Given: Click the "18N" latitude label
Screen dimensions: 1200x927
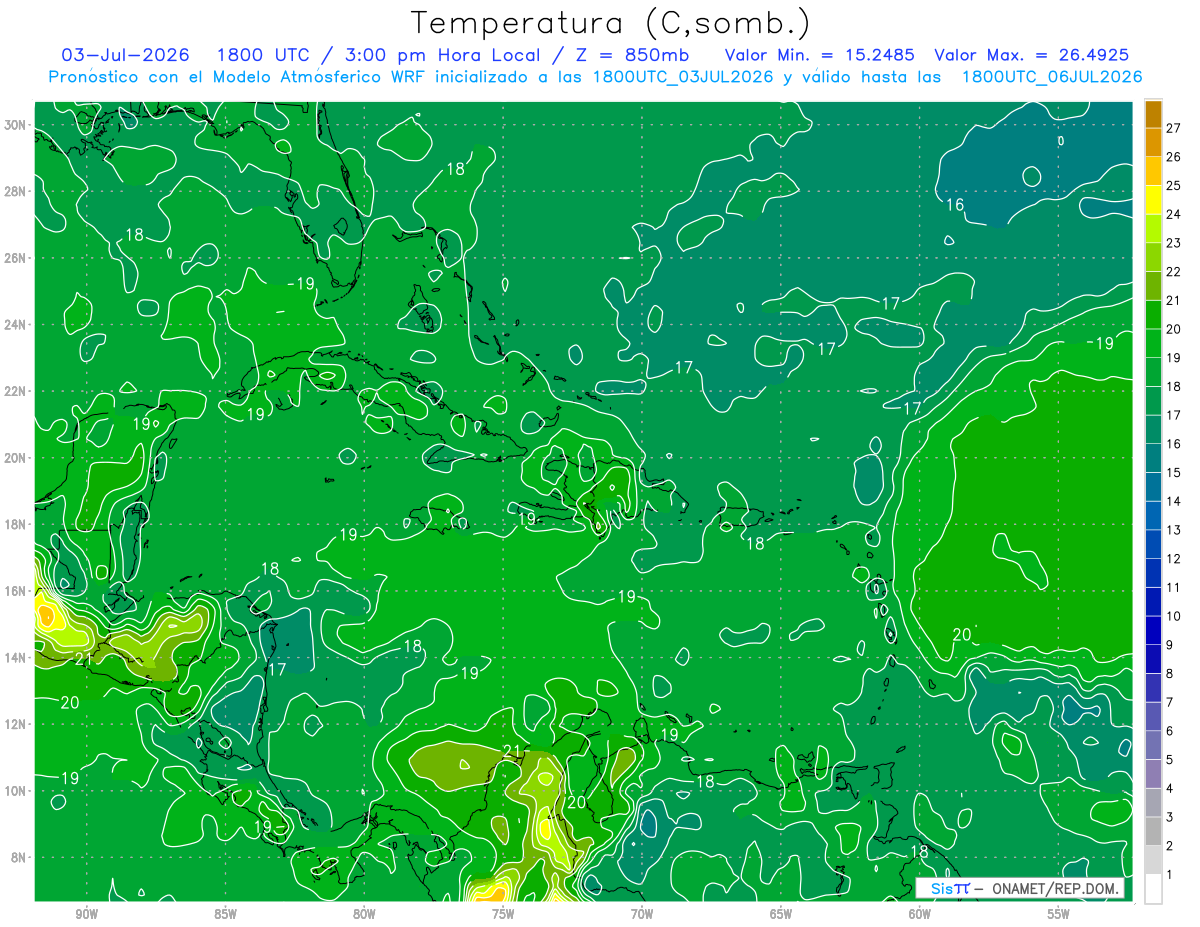Looking at the screenshot, I should pos(14,524).
